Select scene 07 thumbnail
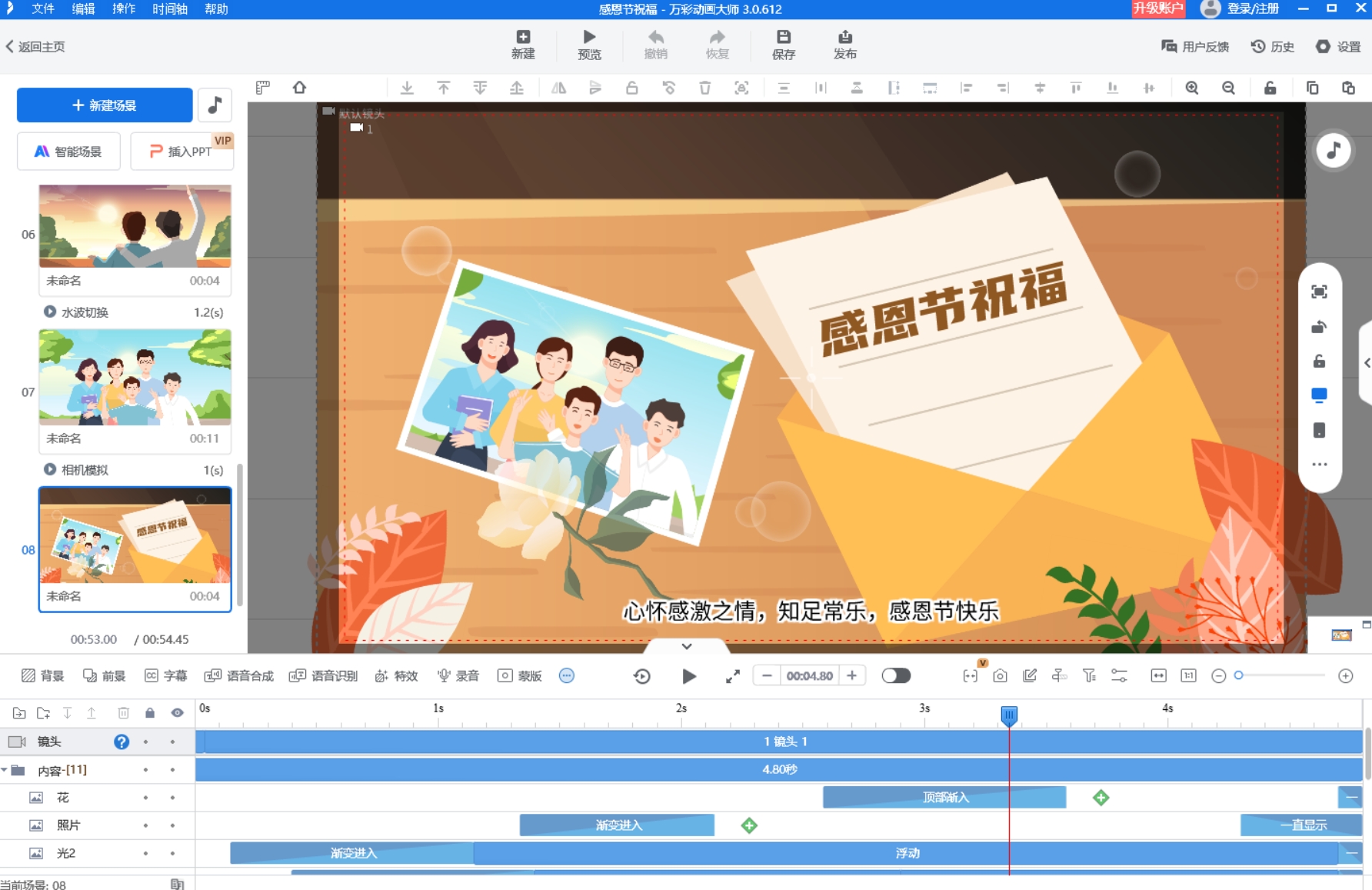Image resolution: width=1372 pixels, height=890 pixels. 135,377
